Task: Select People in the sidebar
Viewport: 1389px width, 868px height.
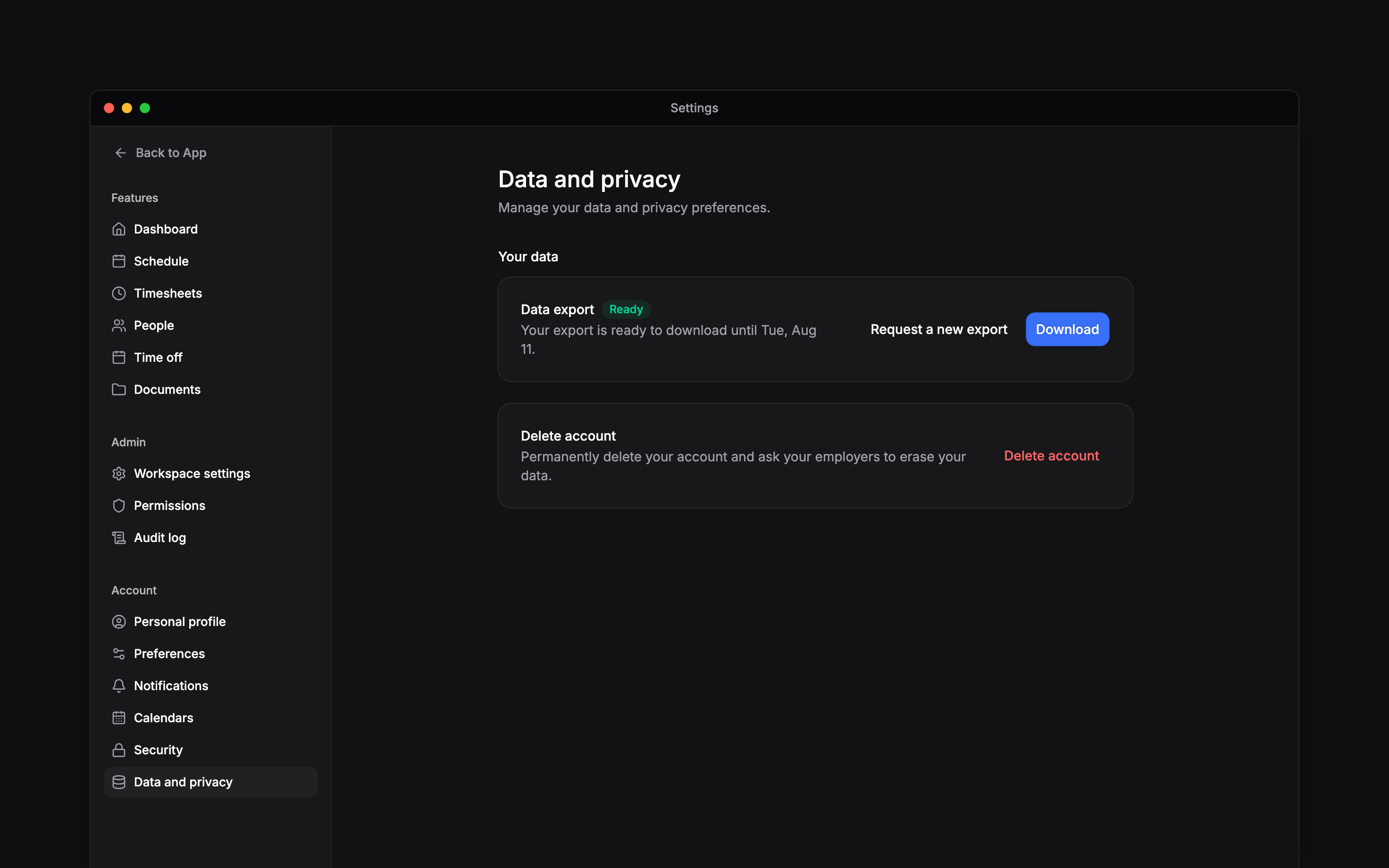Action: pos(210,325)
